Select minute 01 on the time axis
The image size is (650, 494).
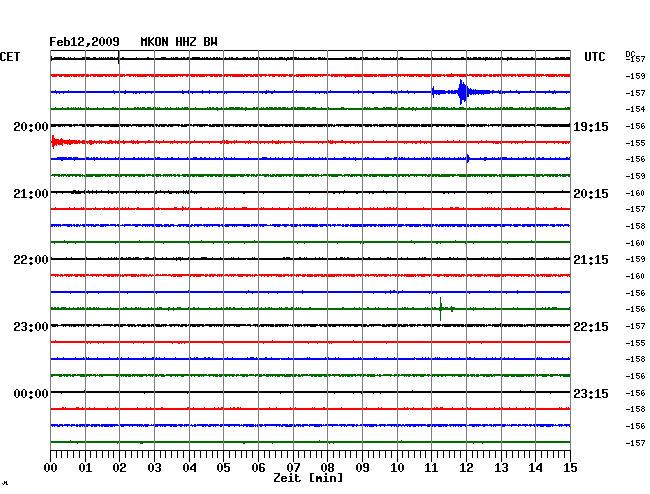pyautogui.click(x=85, y=467)
